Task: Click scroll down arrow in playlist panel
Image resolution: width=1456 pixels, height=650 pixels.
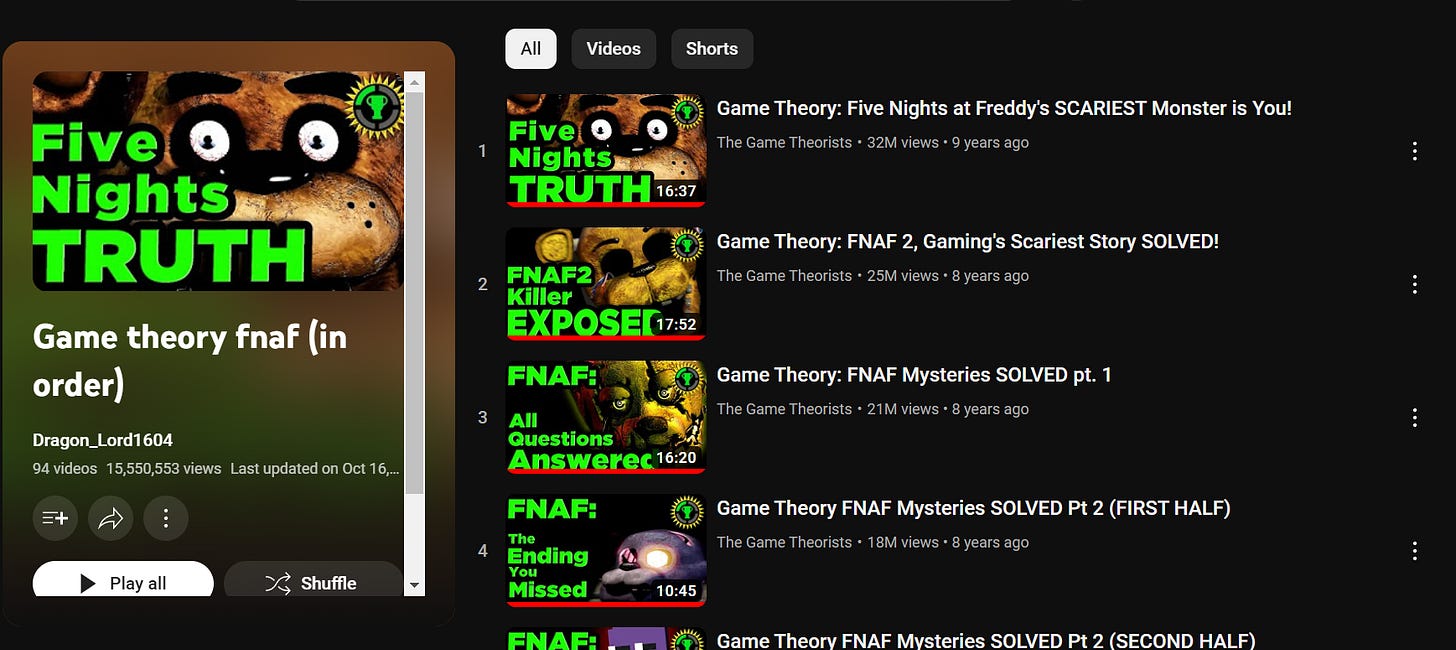Action: (415, 587)
